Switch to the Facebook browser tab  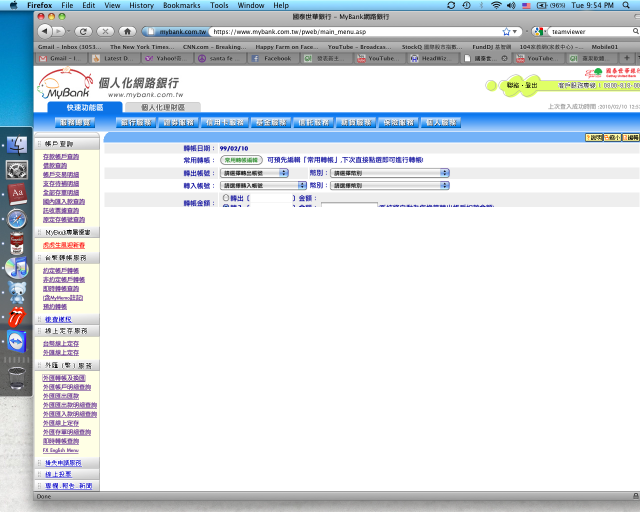[273, 58]
